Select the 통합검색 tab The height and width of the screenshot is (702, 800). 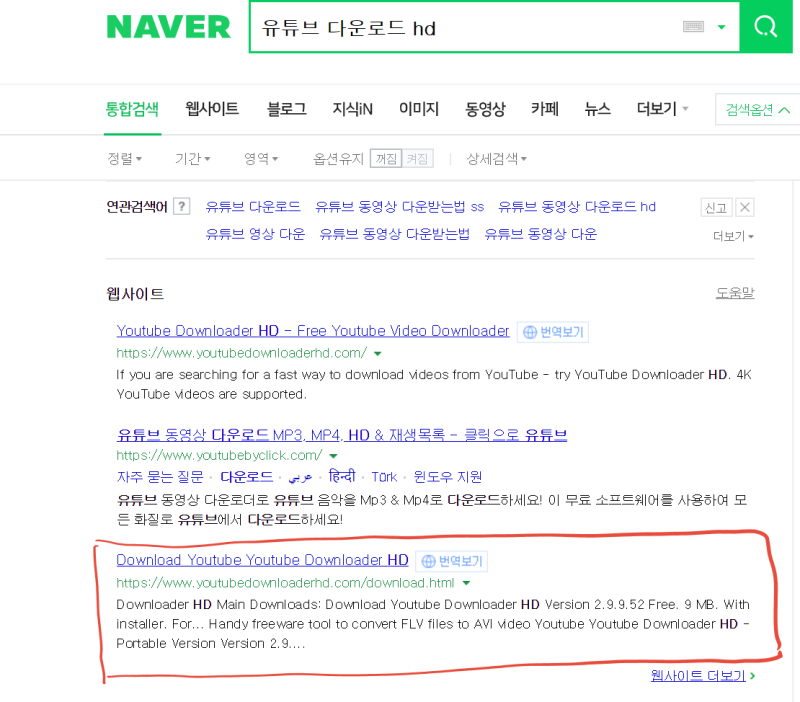click(x=132, y=109)
